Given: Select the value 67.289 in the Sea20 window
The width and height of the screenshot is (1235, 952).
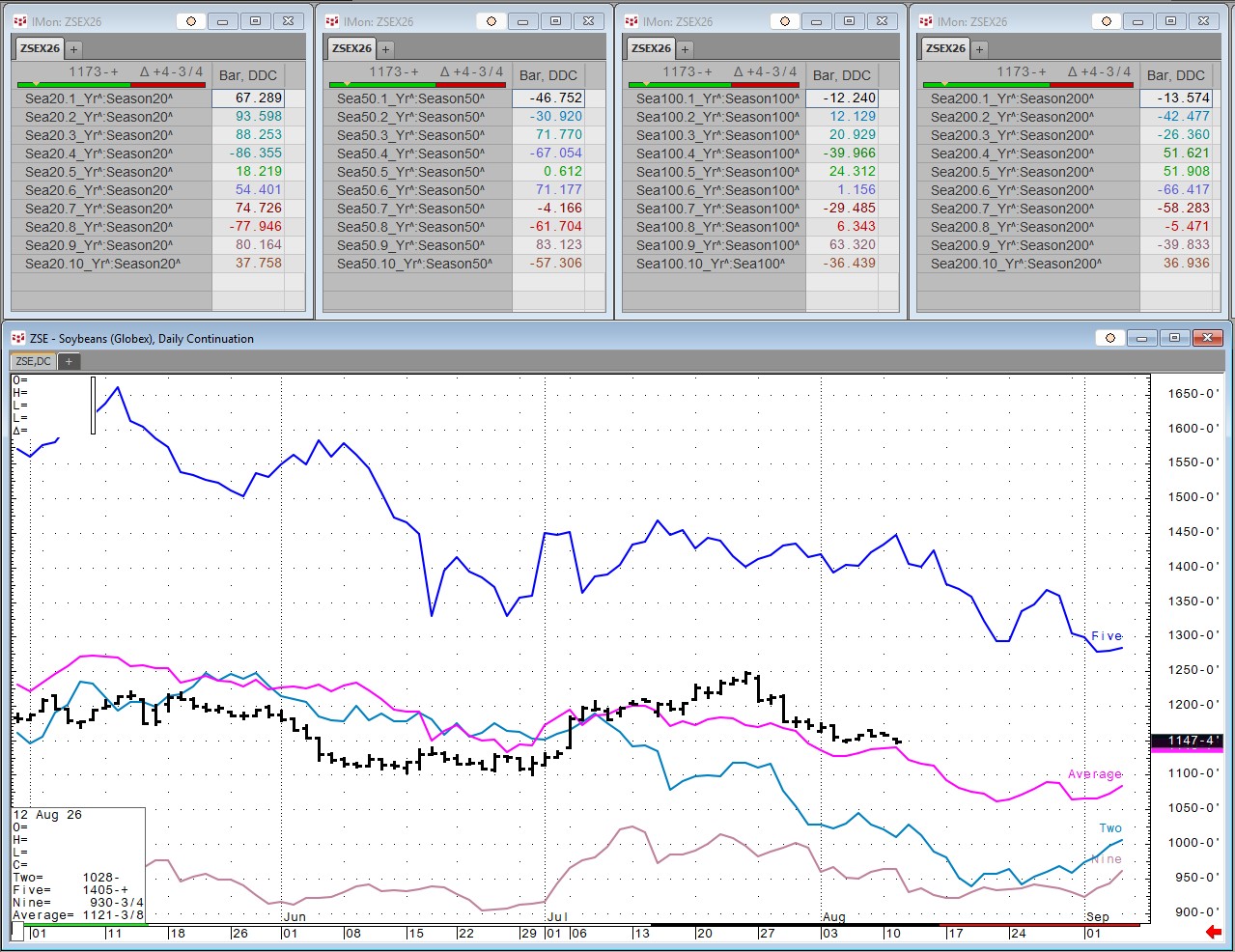Looking at the screenshot, I should click(248, 98).
